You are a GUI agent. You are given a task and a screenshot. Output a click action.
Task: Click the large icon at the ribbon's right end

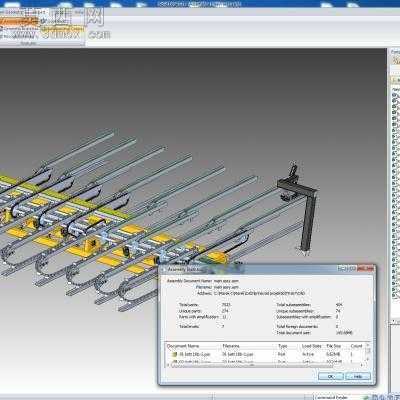click(x=94, y=17)
